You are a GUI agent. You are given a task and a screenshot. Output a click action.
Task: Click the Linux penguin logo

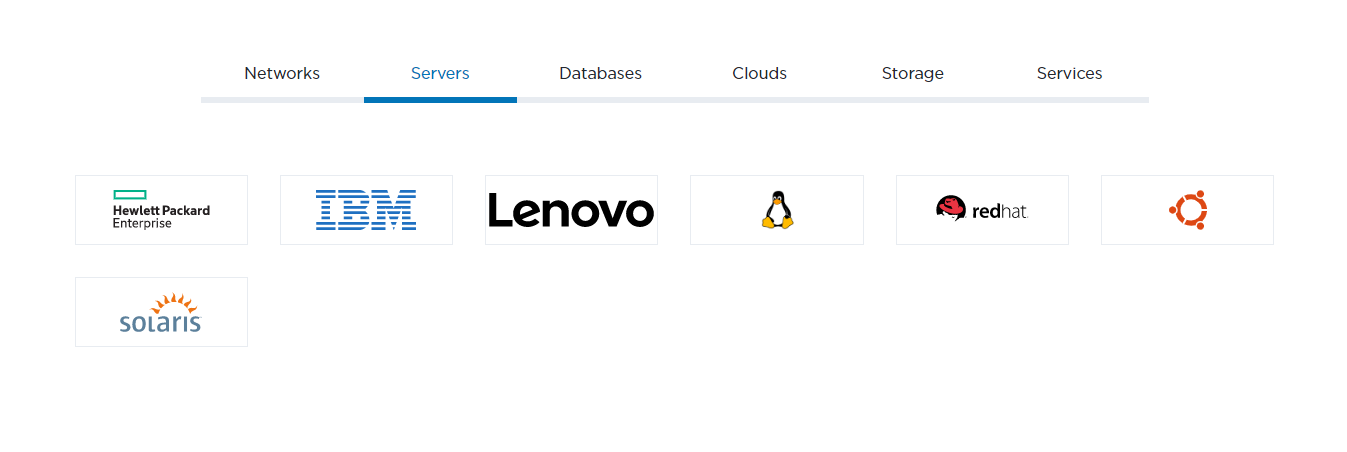(x=777, y=210)
